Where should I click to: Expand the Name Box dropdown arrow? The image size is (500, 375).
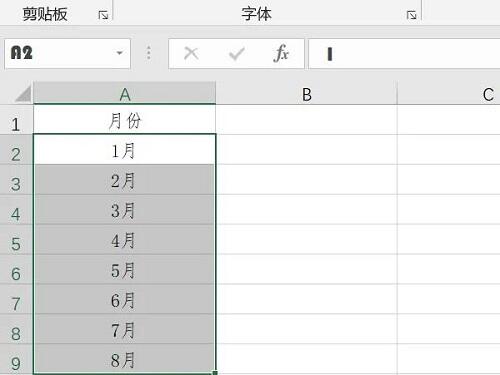[x=119, y=53]
